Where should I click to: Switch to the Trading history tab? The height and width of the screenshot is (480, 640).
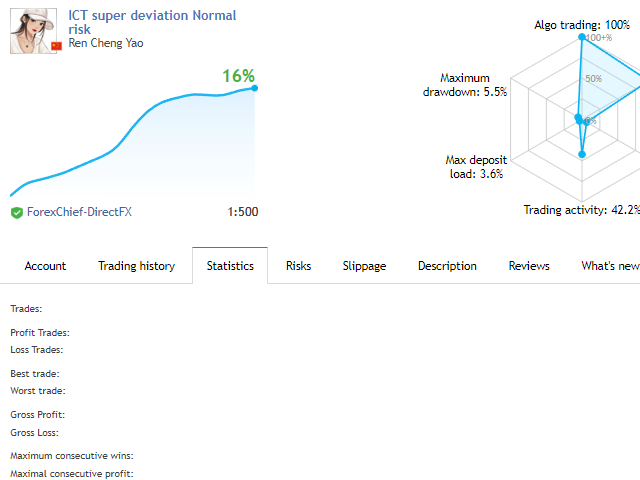[137, 266]
